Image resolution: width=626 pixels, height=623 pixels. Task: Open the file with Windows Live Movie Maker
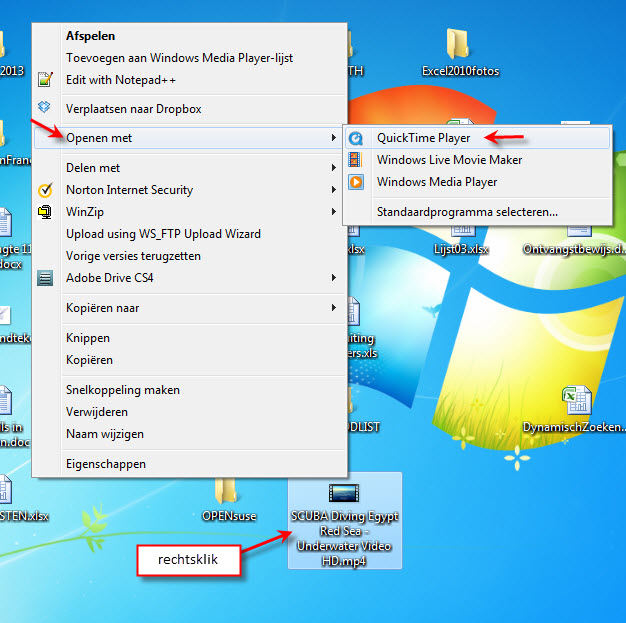(478, 160)
